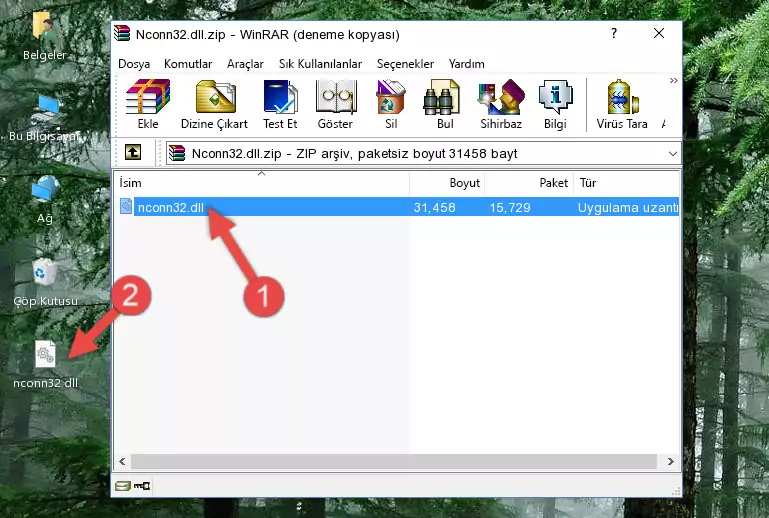The height and width of the screenshot is (518, 769).
Task: Open the Araçlar menu
Action: [245, 64]
